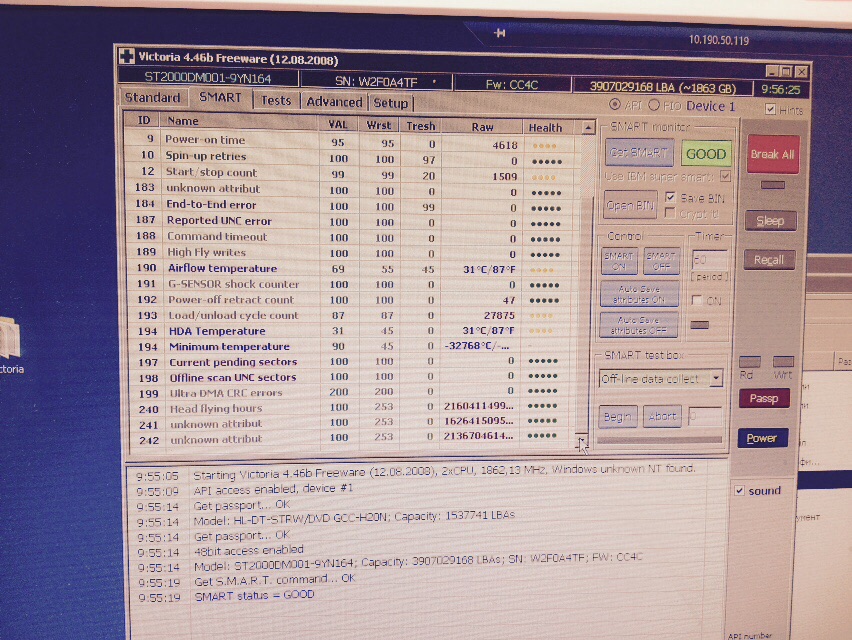Select the API access radio button
Screen dimensions: 852x640
(615, 104)
